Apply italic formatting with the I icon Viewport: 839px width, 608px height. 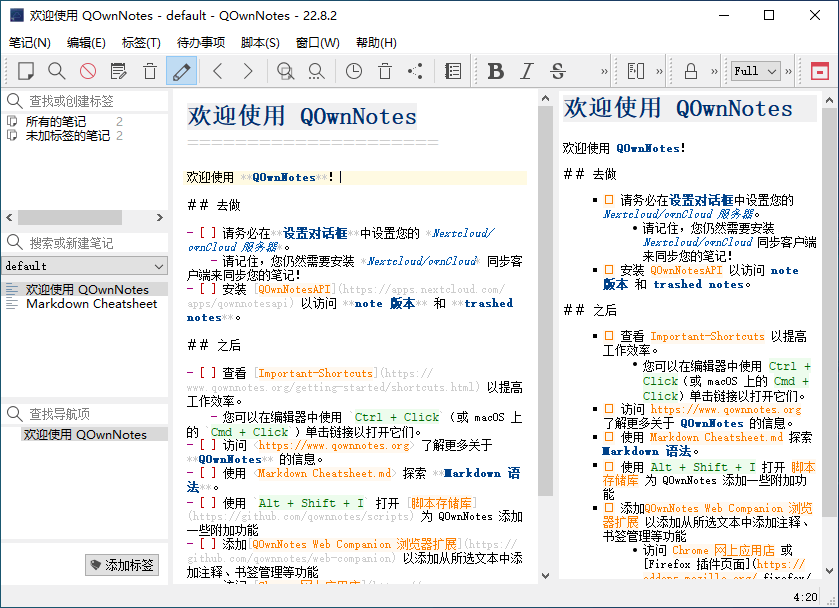coord(527,71)
